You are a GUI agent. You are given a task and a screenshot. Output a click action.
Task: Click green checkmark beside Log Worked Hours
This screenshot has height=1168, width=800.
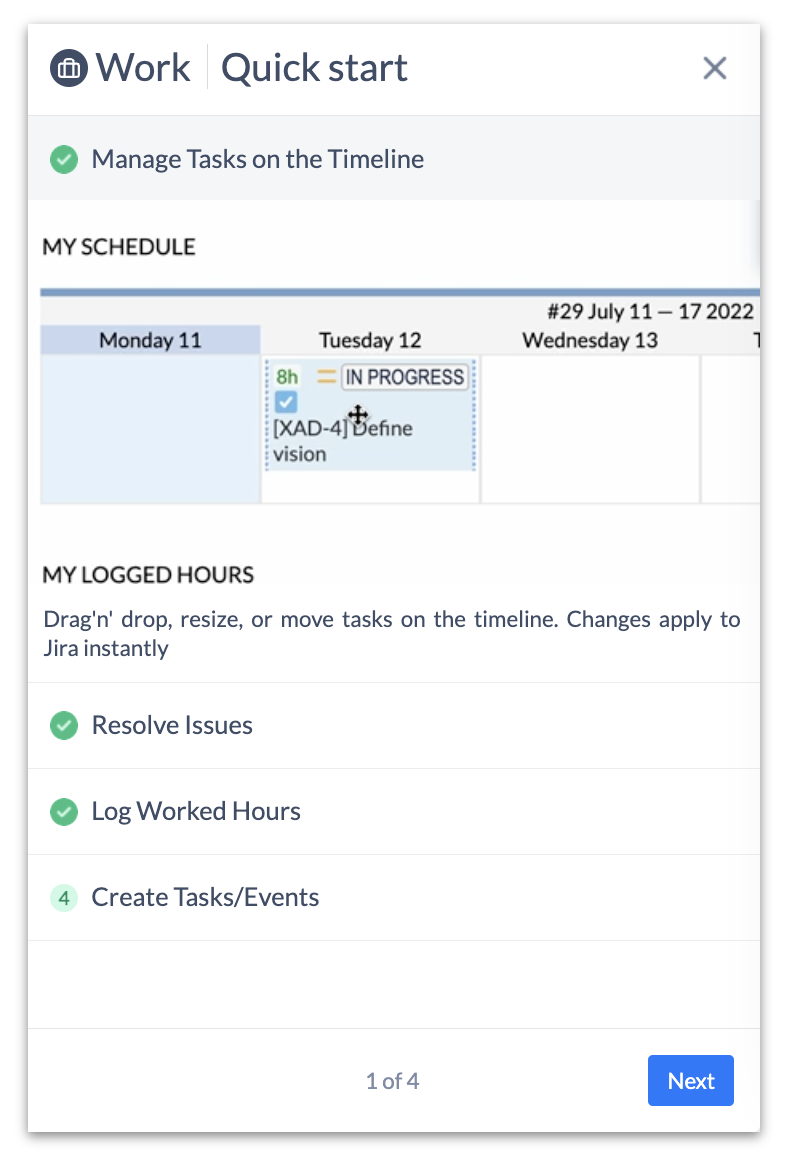coord(64,811)
